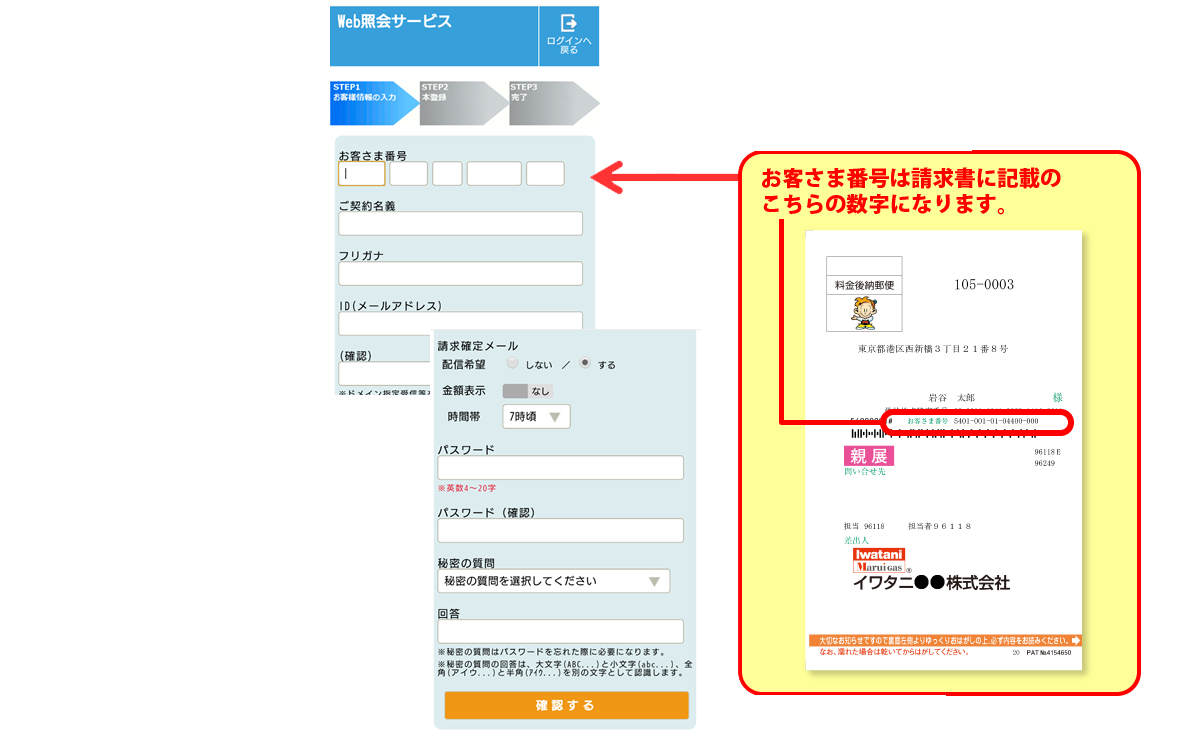This screenshot has height=753, width=1200.
Task: Click the ご契約名義 text field
Action: tap(460, 223)
